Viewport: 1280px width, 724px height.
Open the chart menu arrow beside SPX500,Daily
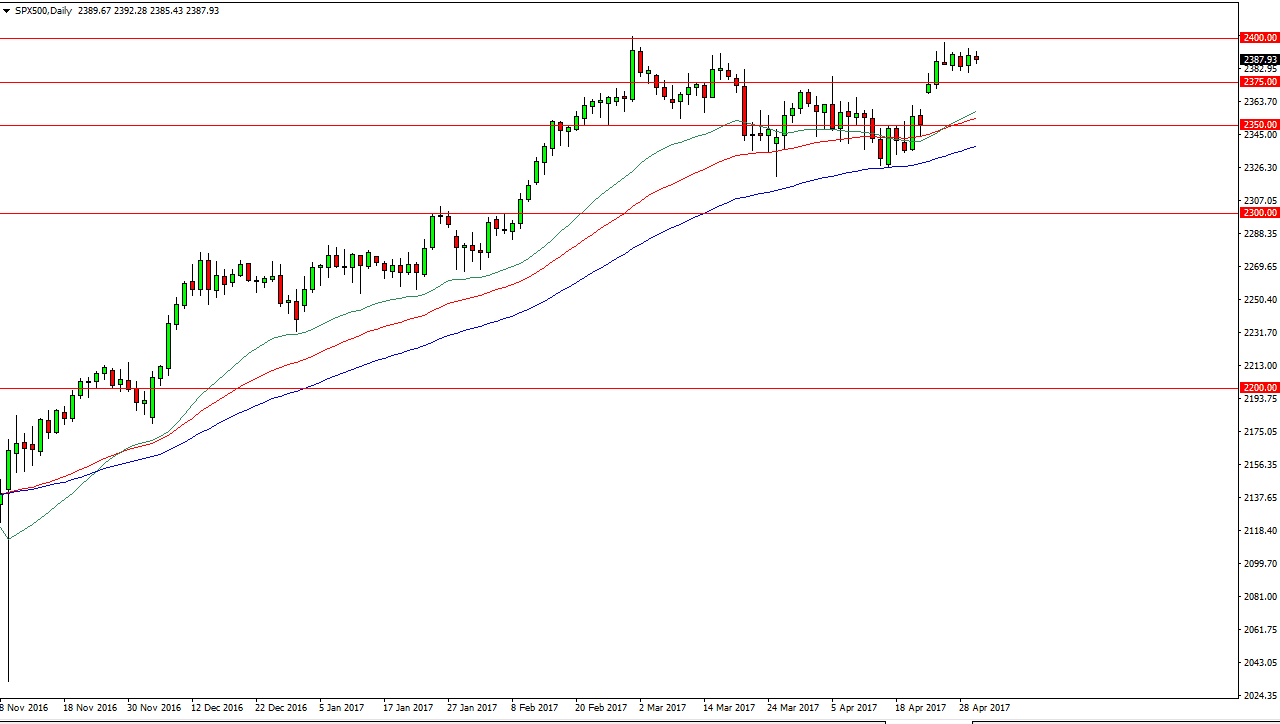[6, 10]
